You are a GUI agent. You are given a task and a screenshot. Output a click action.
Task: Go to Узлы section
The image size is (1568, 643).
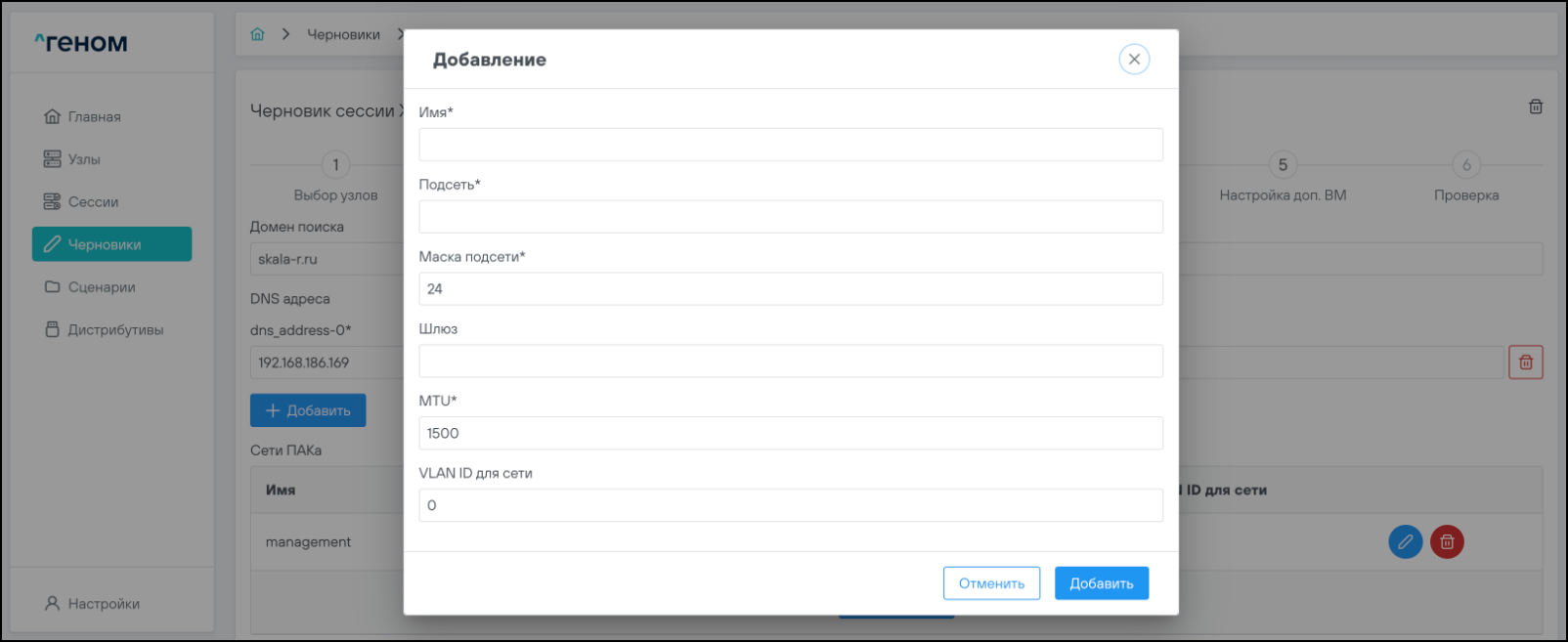click(x=84, y=159)
